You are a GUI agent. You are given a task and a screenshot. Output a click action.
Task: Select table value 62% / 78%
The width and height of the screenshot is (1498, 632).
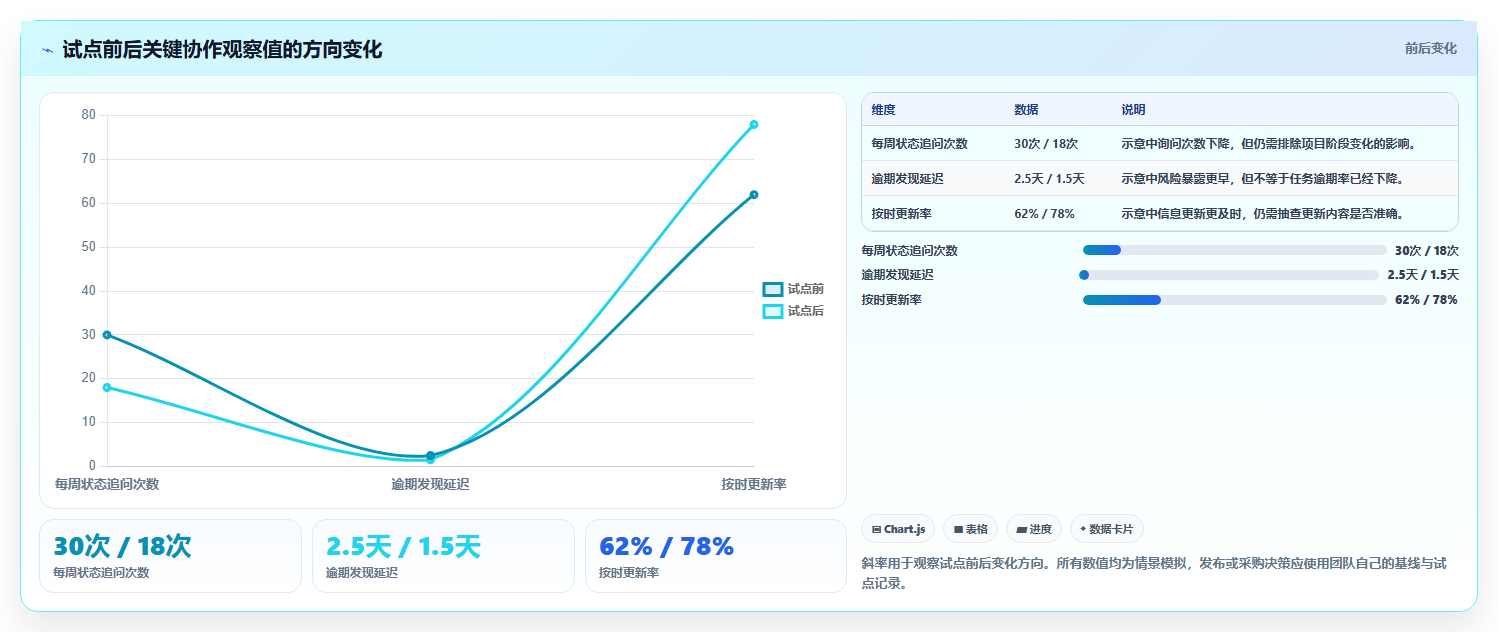pos(1044,213)
